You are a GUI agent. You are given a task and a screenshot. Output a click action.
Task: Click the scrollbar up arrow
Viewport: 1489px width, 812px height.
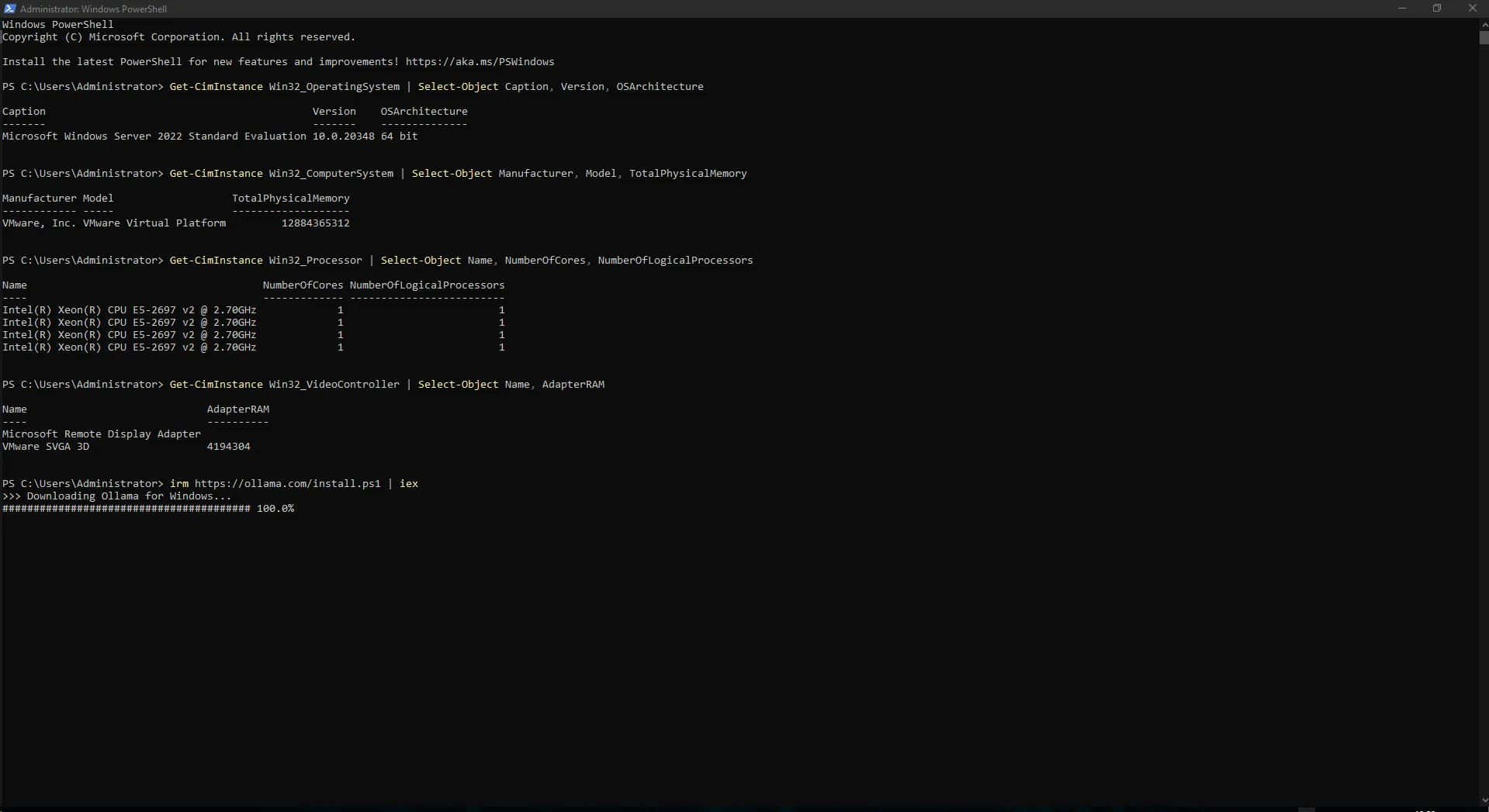[x=1484, y=24]
